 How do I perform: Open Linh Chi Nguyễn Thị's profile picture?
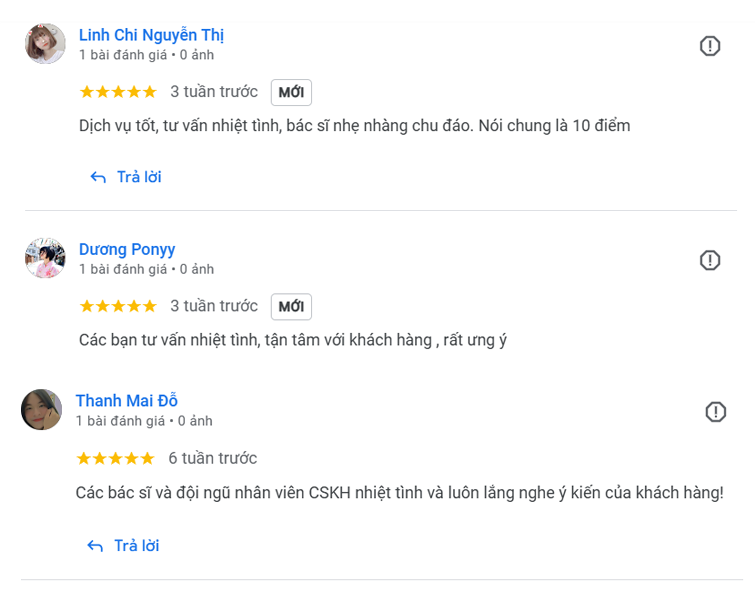pos(45,43)
